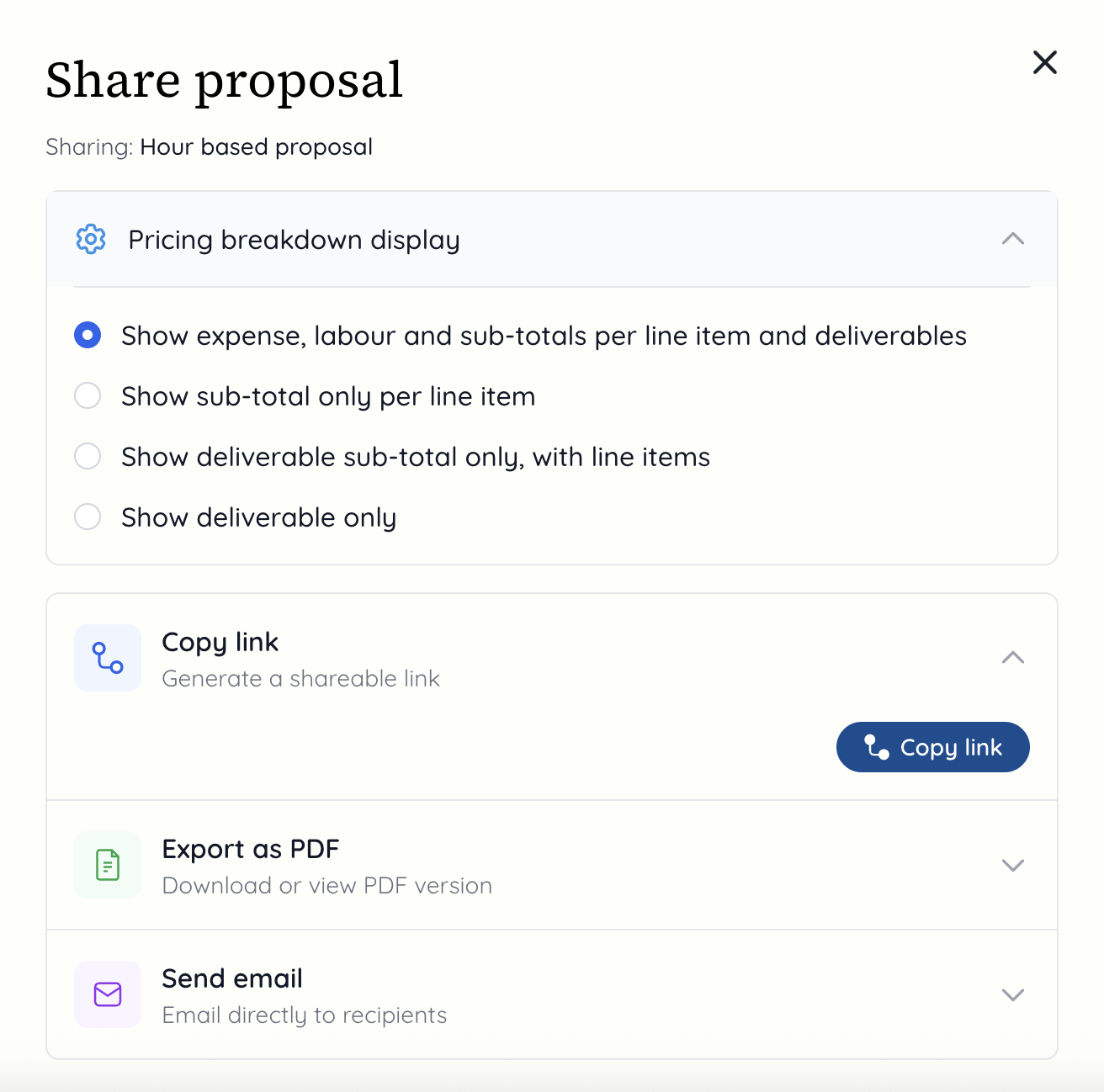Click the purple envelope icon for Send email

pyautogui.click(x=107, y=994)
